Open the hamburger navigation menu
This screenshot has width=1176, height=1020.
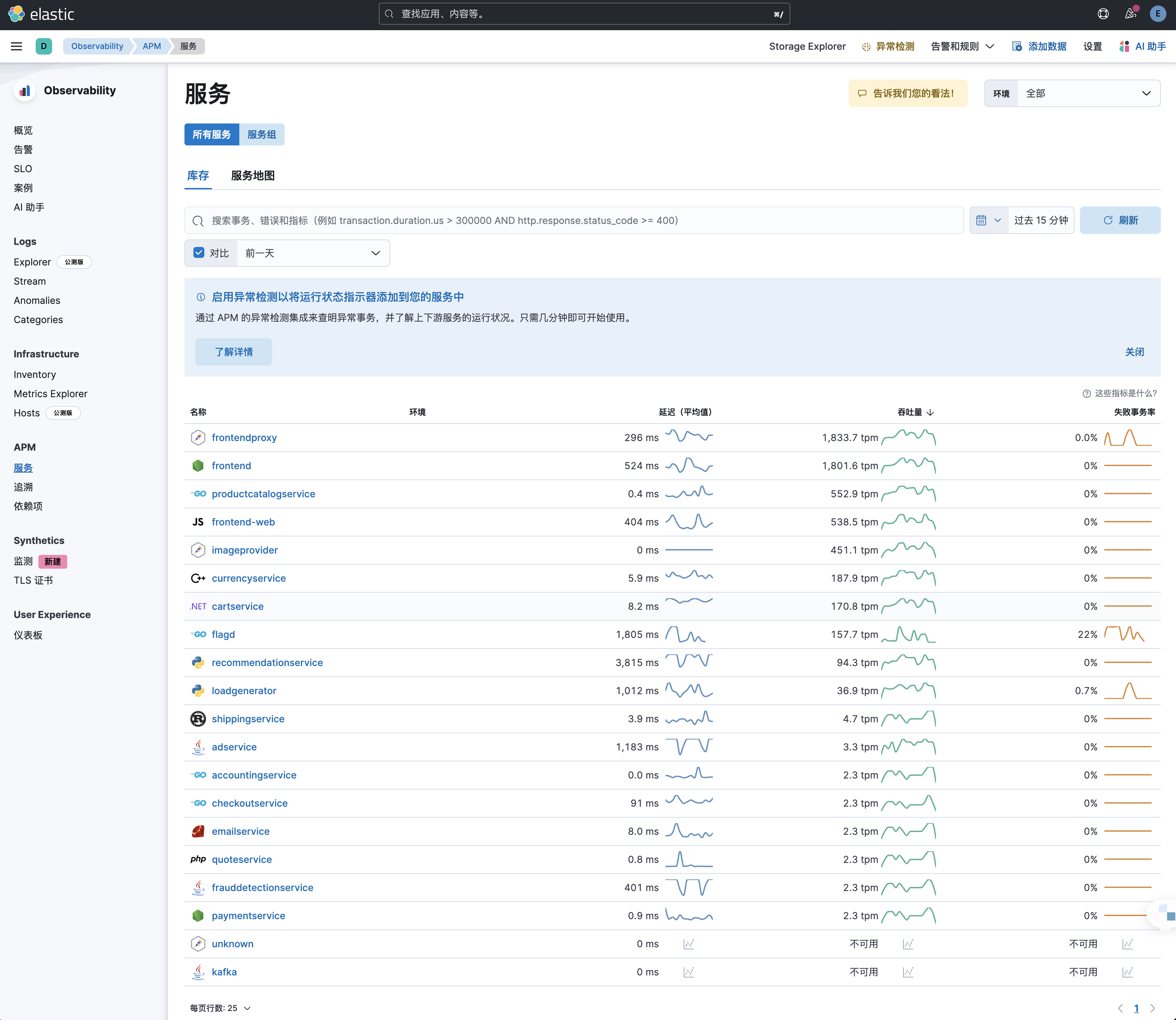16,46
